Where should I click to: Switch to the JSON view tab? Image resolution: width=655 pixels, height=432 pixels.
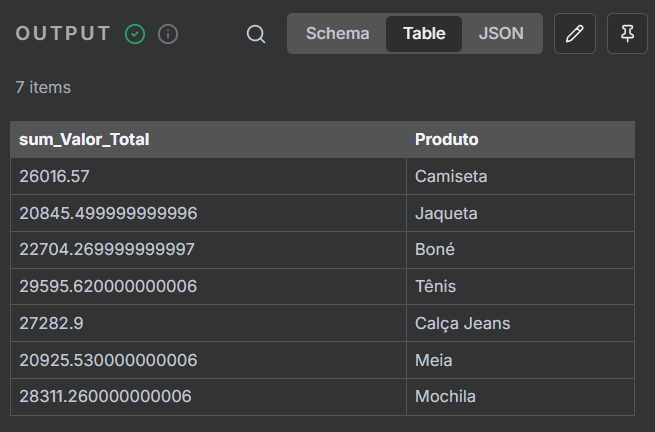pyautogui.click(x=501, y=33)
